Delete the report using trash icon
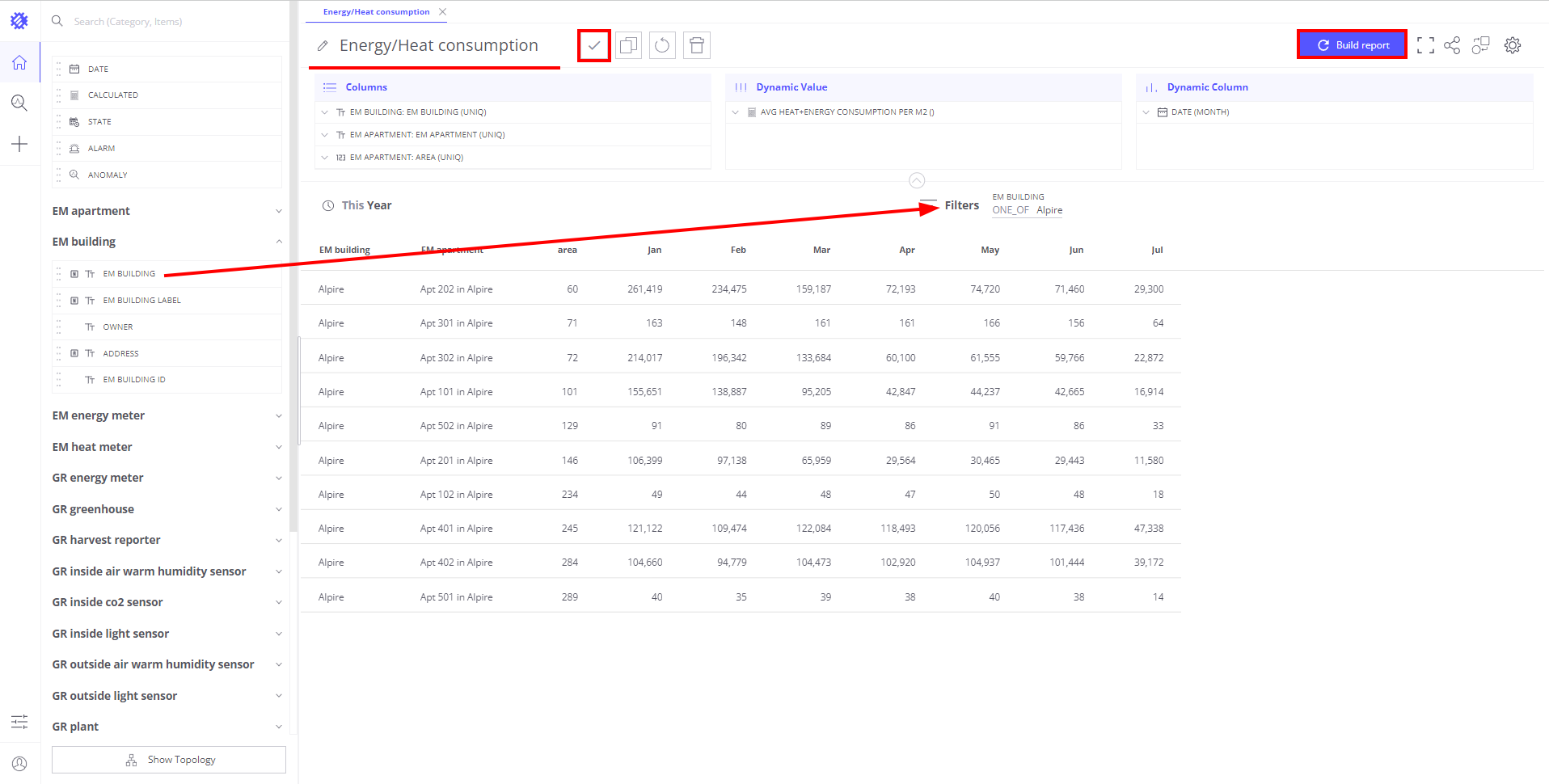This screenshot has height=784, width=1549. [697, 45]
